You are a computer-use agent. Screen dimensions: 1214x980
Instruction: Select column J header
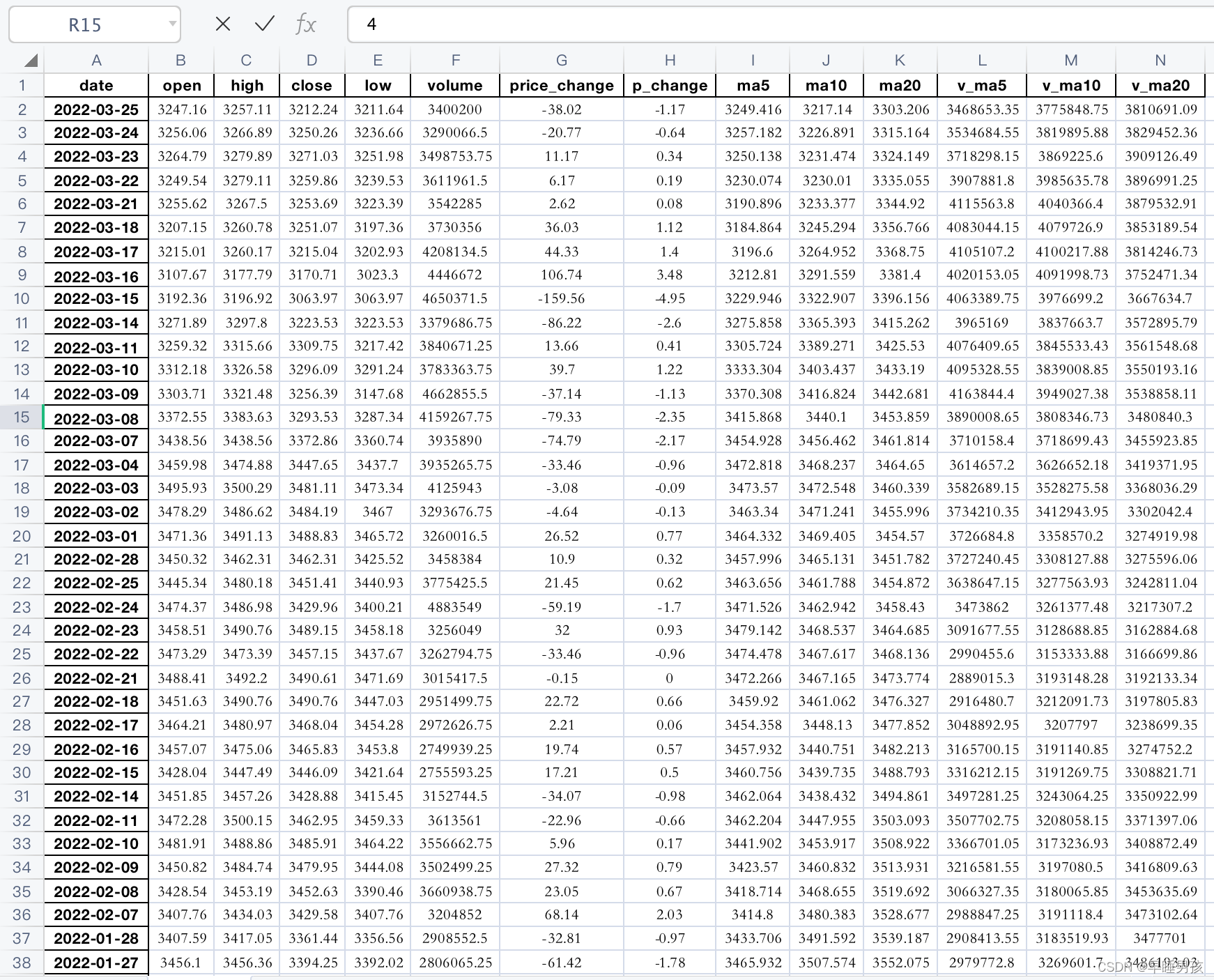coord(827,61)
